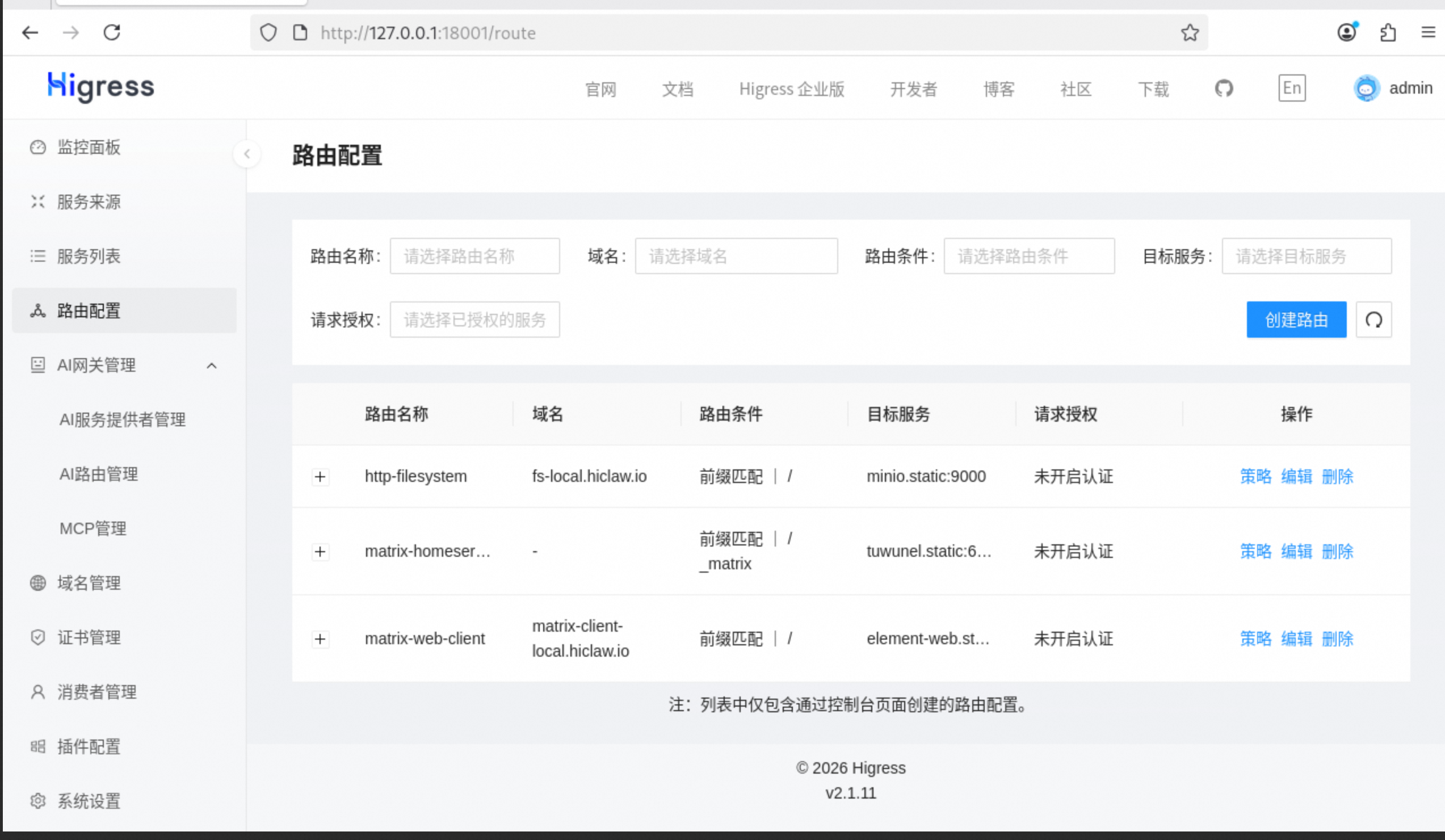Collapse sidebar using the left chevron handle
The image size is (1445, 840).
(247, 154)
